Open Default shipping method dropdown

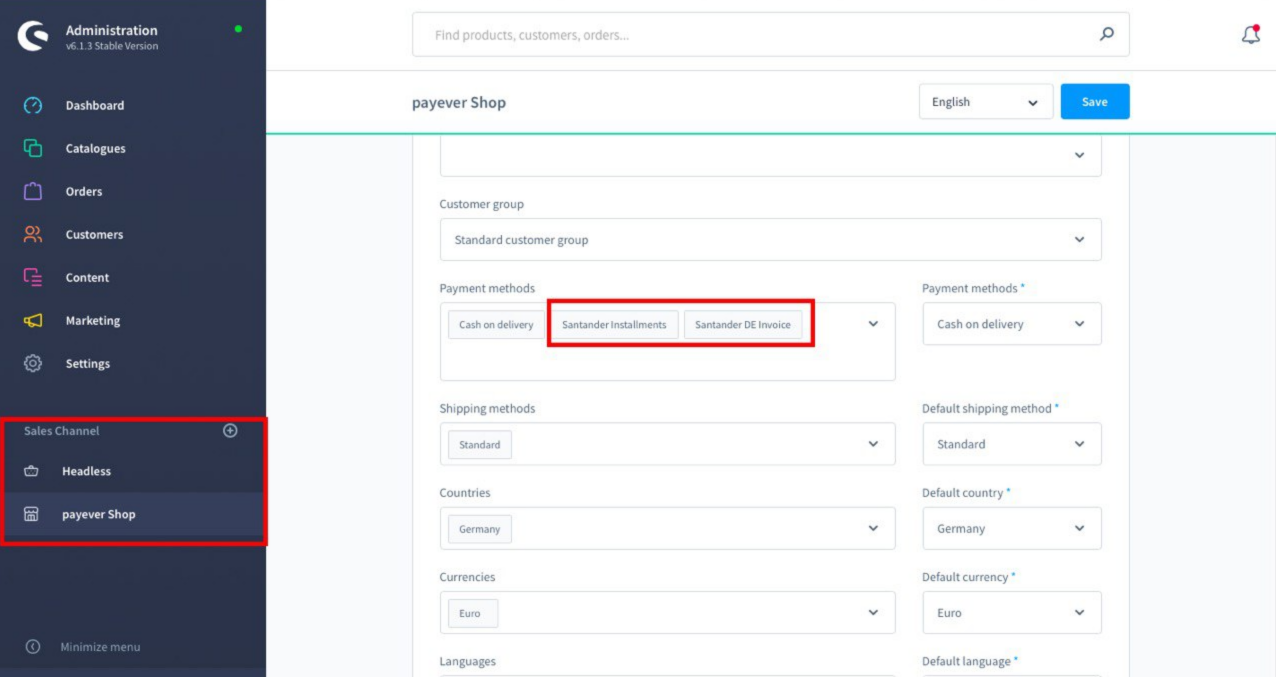[x=1012, y=444]
